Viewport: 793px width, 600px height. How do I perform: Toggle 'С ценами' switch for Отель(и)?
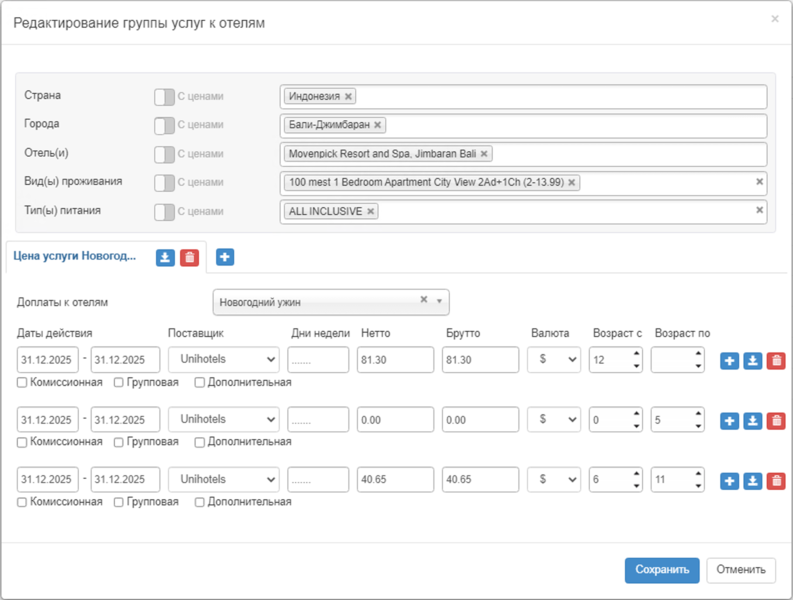point(164,154)
